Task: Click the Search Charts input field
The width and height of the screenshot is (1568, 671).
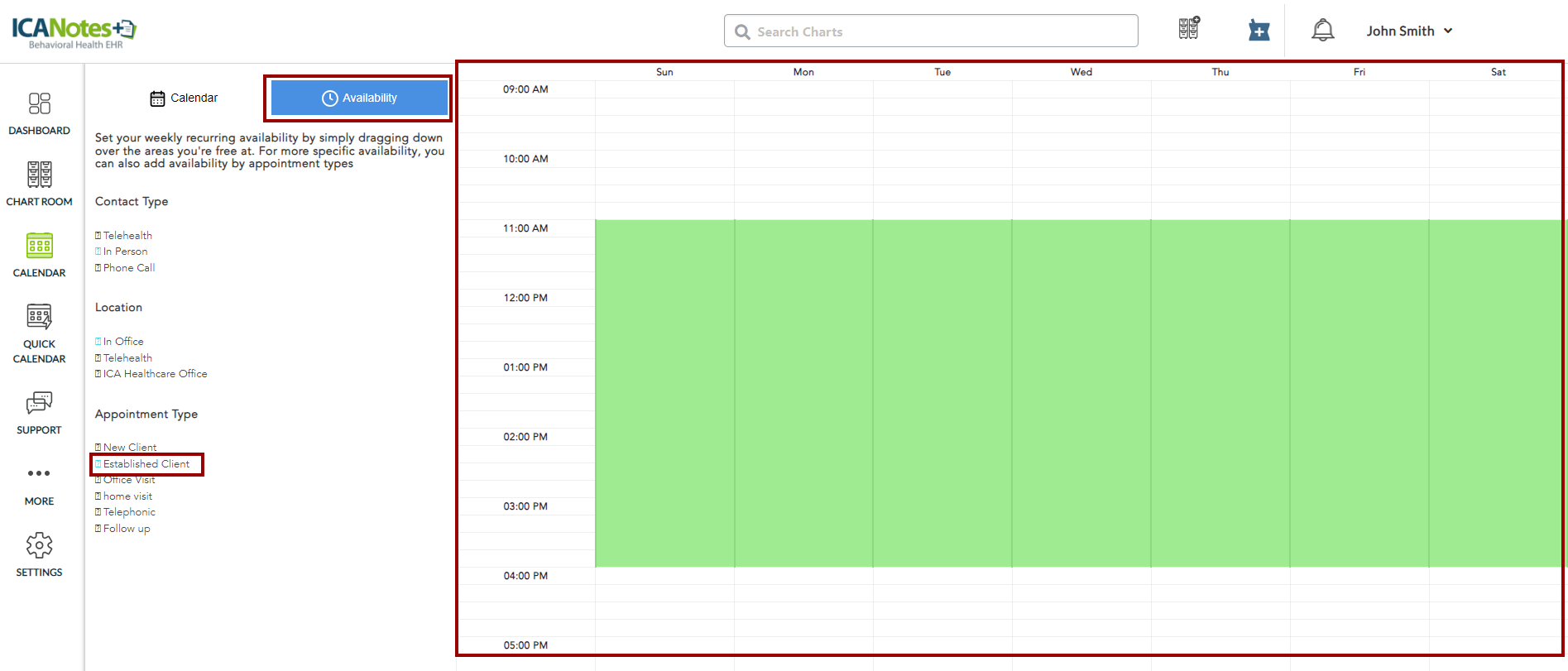Action: [x=931, y=31]
